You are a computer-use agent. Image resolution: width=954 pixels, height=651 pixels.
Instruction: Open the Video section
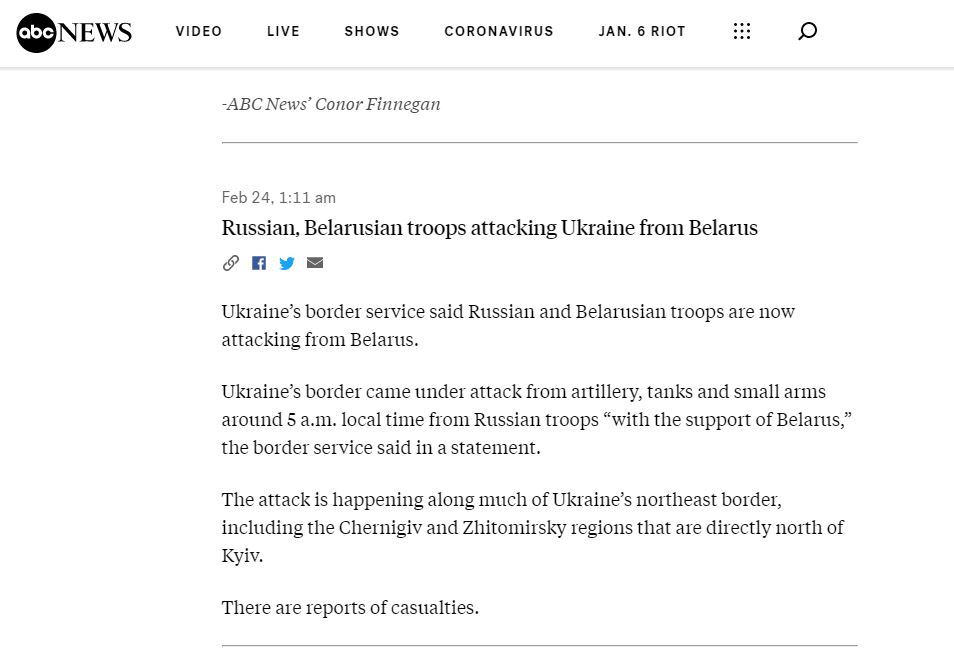199,31
